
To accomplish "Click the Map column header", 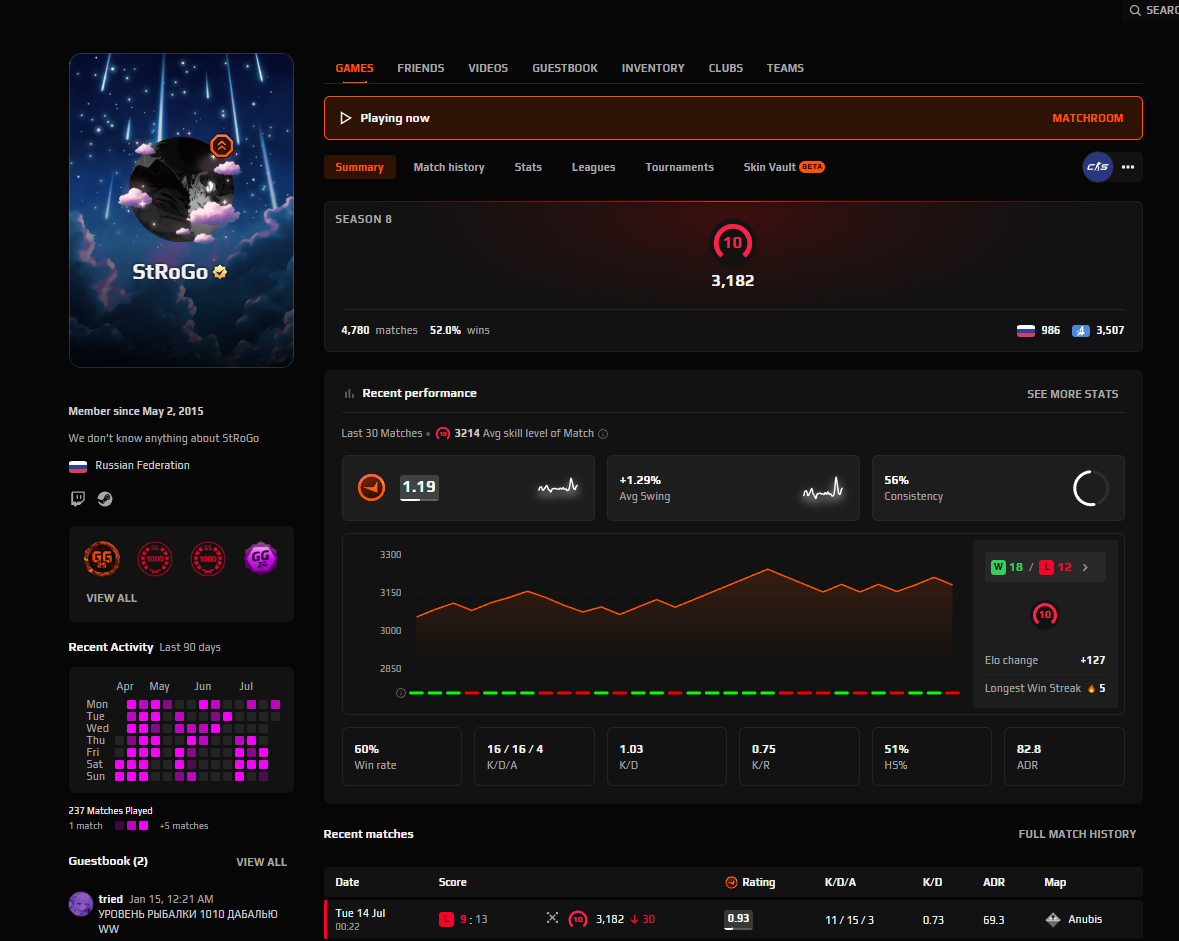I will pos(1055,882).
